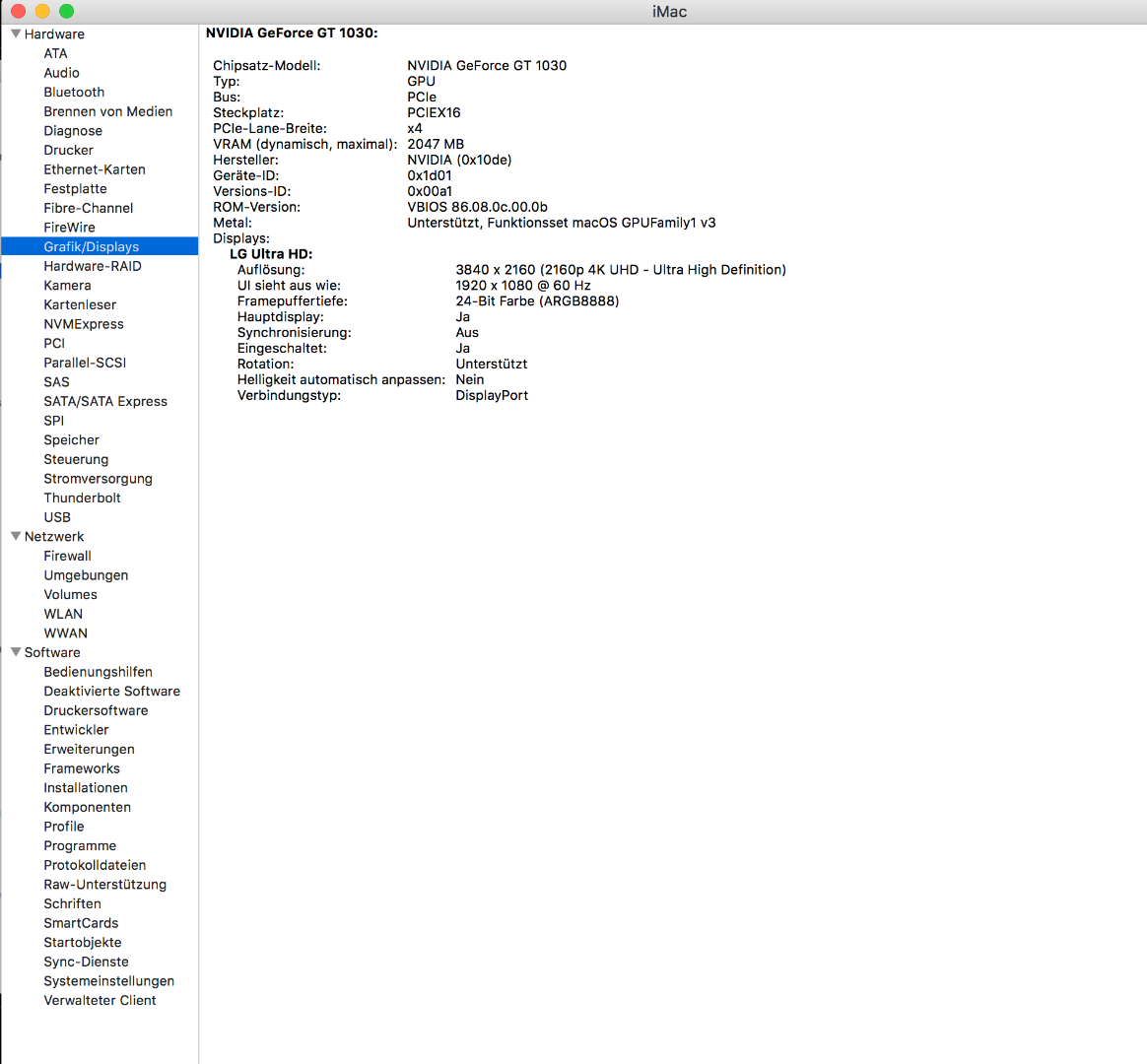Select Festplatte in the sidebar

tap(75, 189)
